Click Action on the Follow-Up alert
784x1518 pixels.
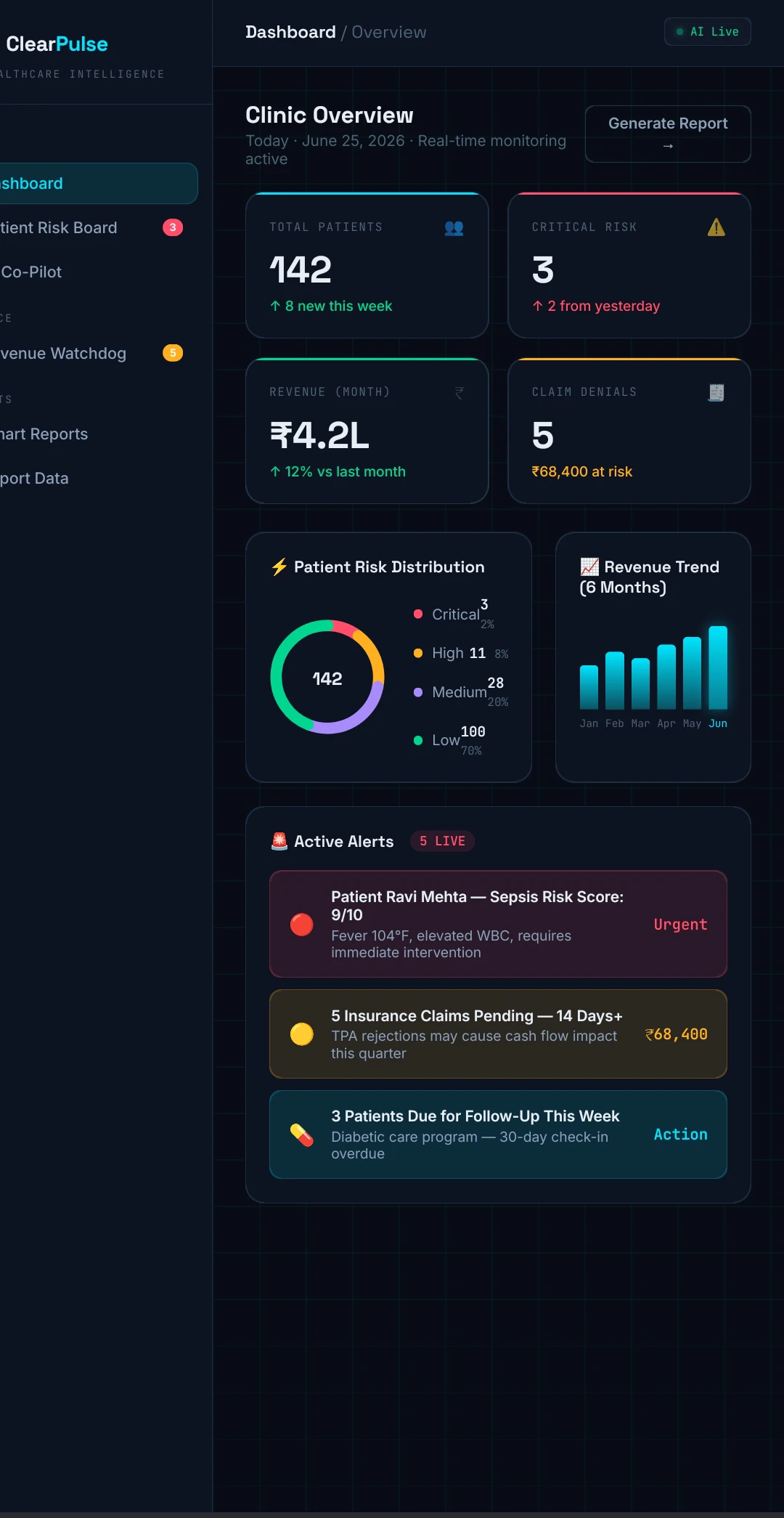[x=680, y=1135]
